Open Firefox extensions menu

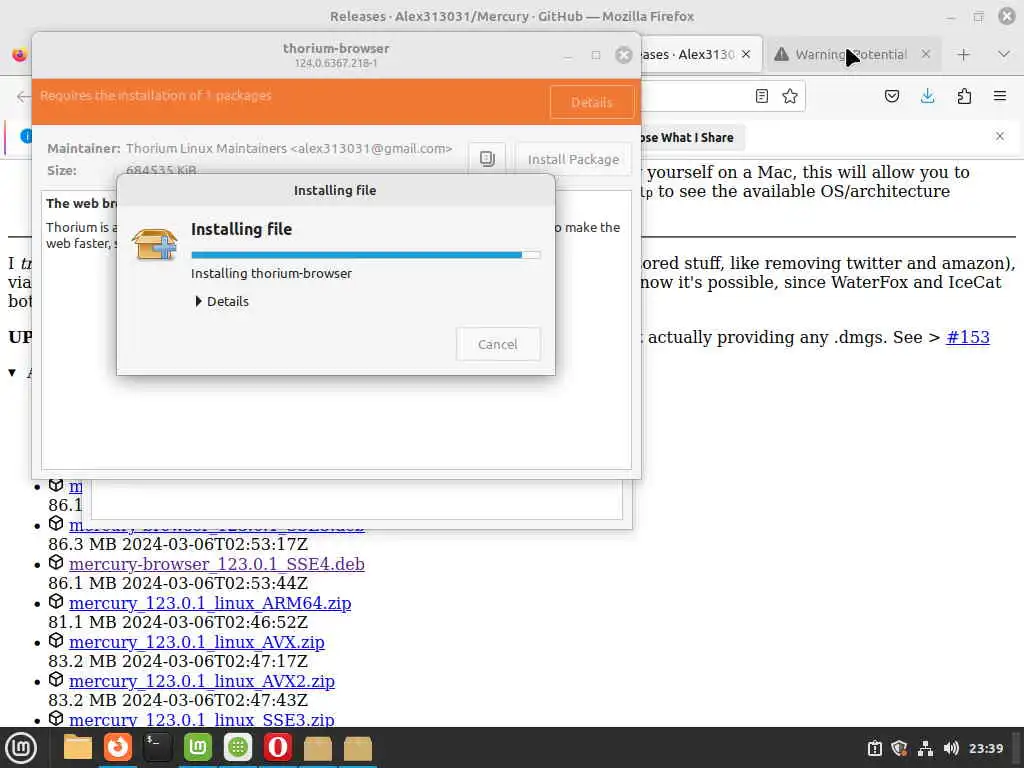click(964, 97)
